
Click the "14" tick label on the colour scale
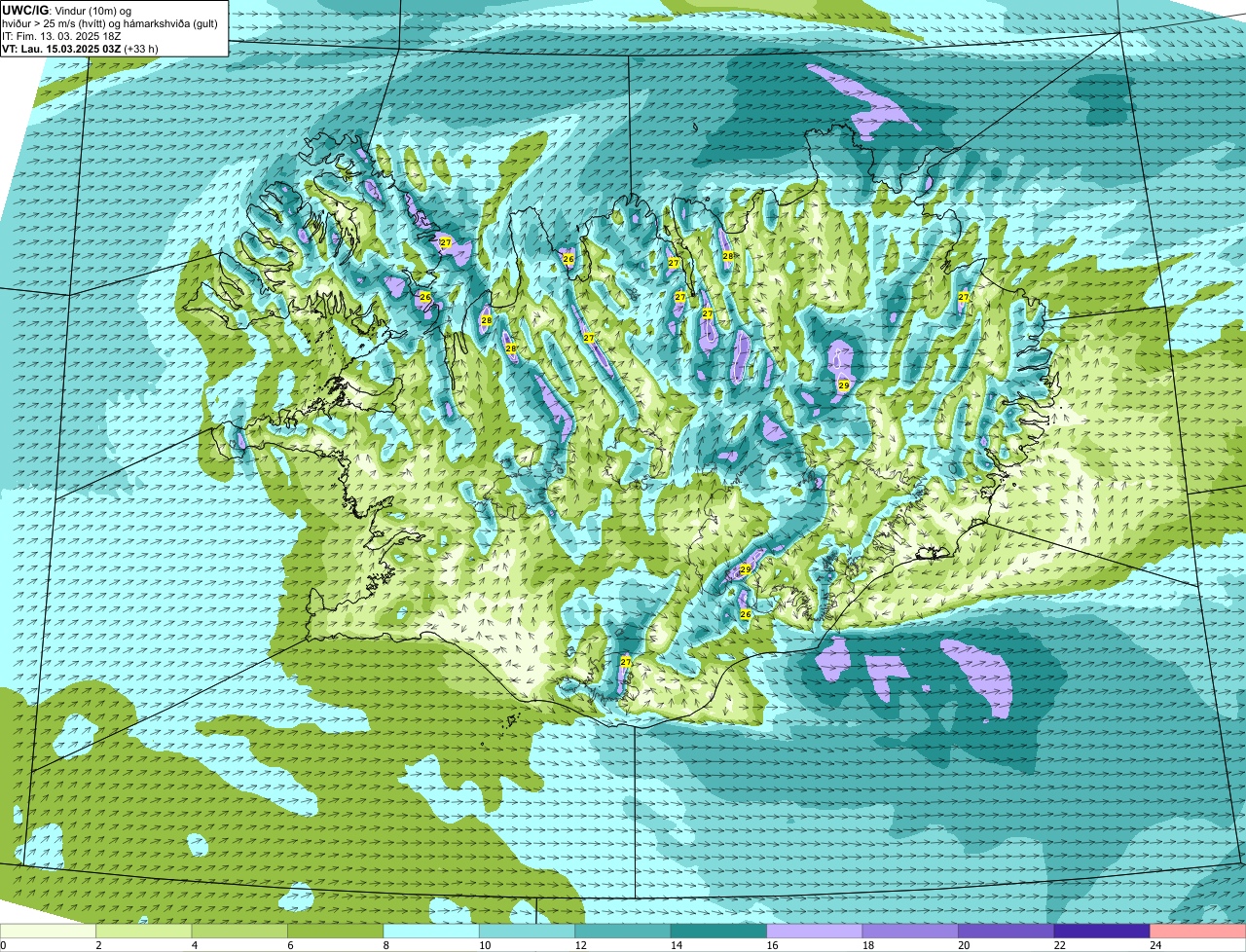tap(677, 945)
